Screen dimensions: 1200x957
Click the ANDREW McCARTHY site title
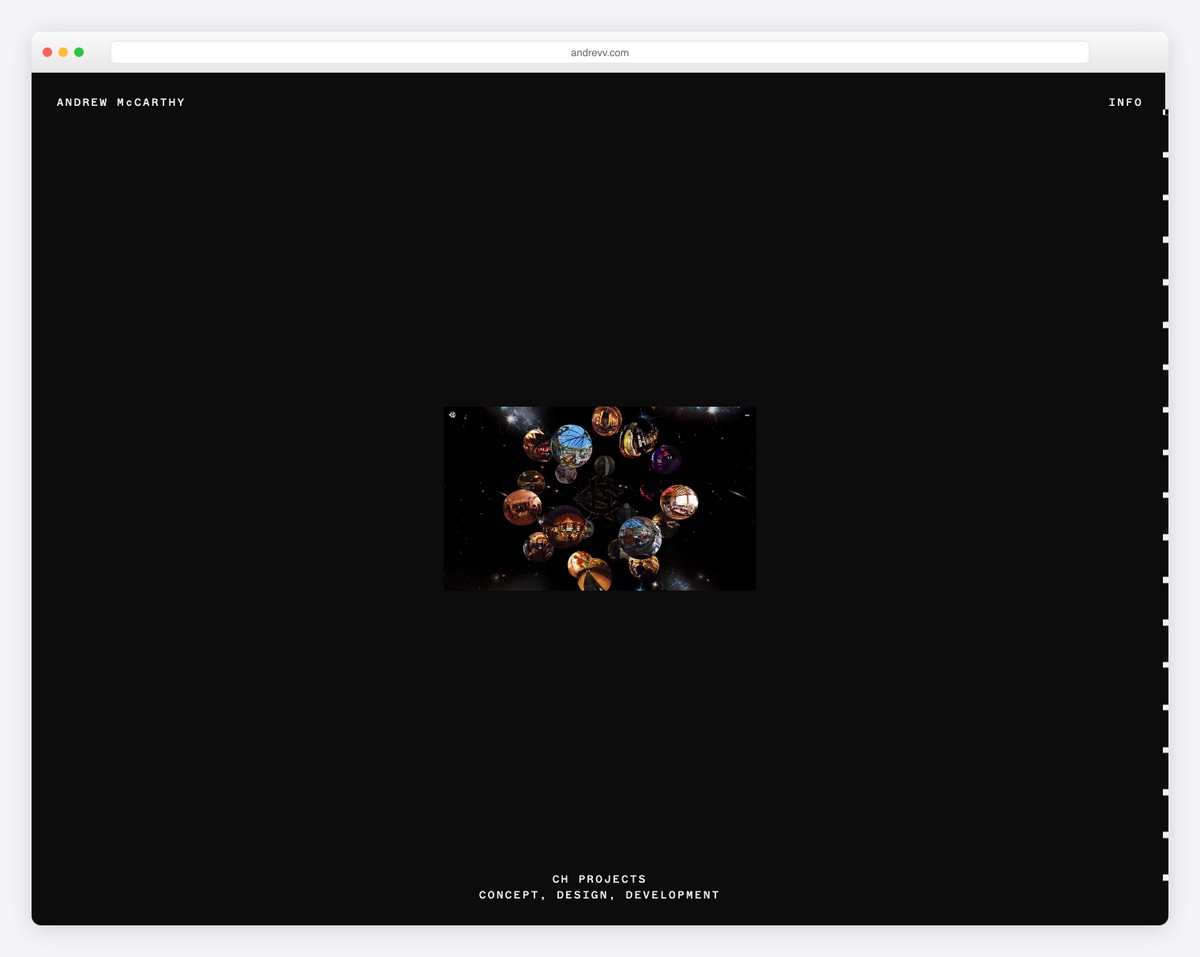(x=121, y=102)
